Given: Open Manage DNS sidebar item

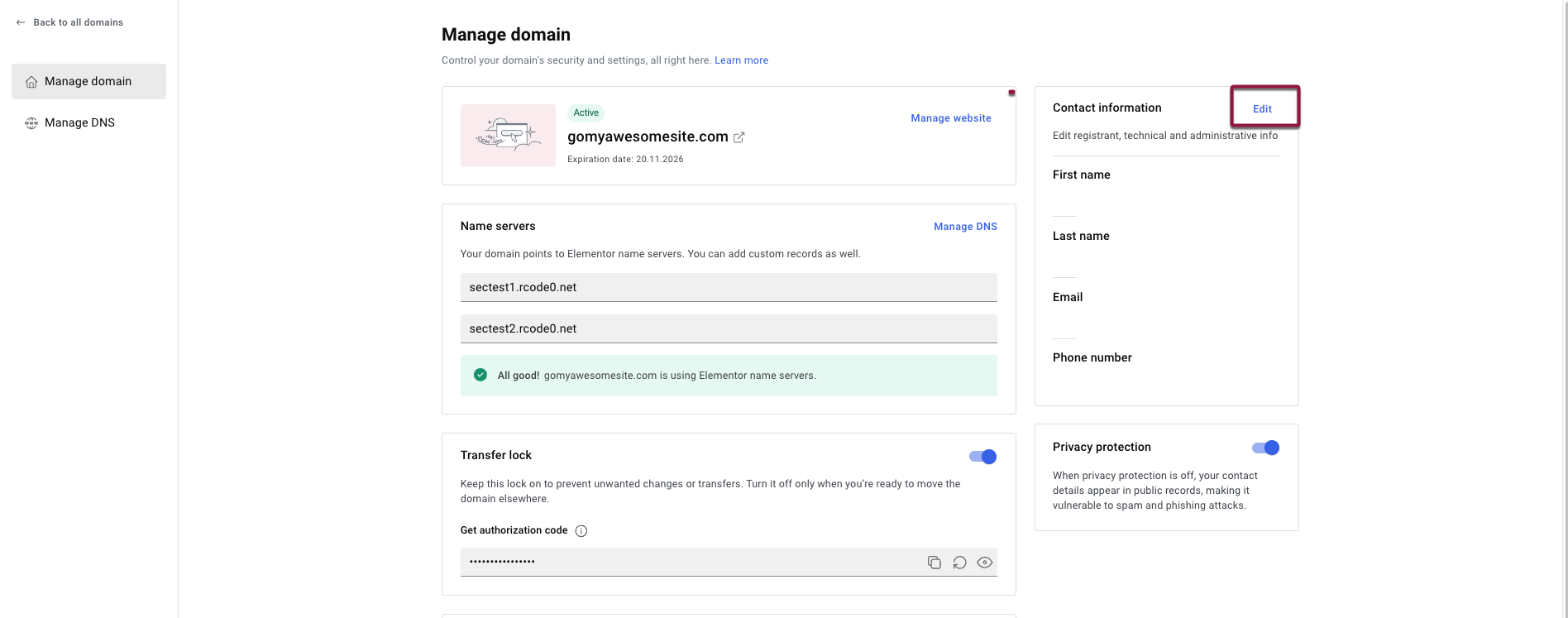Looking at the screenshot, I should (x=79, y=122).
